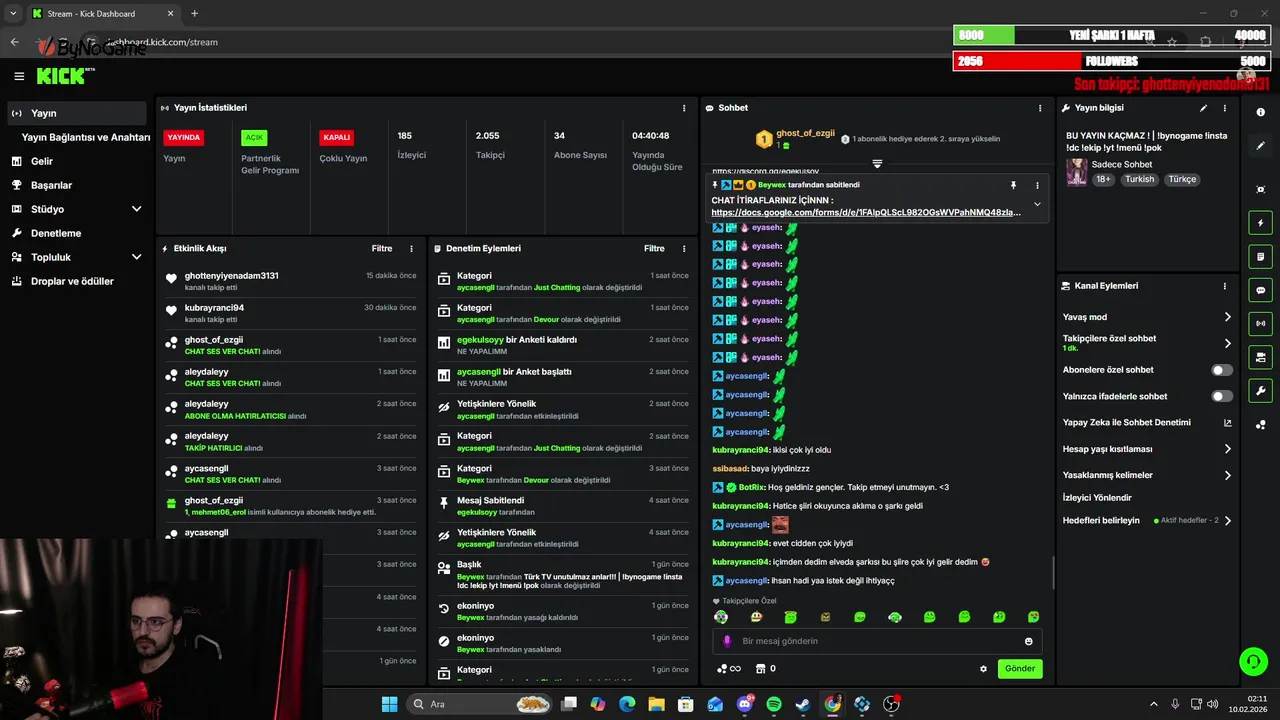Open Yavaş mod settings
The image size is (1280, 720).
[x=1147, y=317]
